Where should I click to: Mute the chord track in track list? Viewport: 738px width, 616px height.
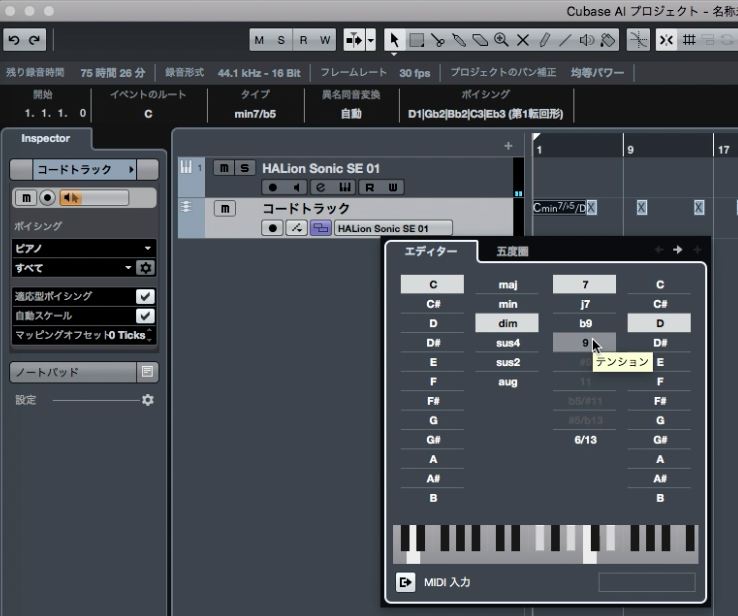pos(225,208)
